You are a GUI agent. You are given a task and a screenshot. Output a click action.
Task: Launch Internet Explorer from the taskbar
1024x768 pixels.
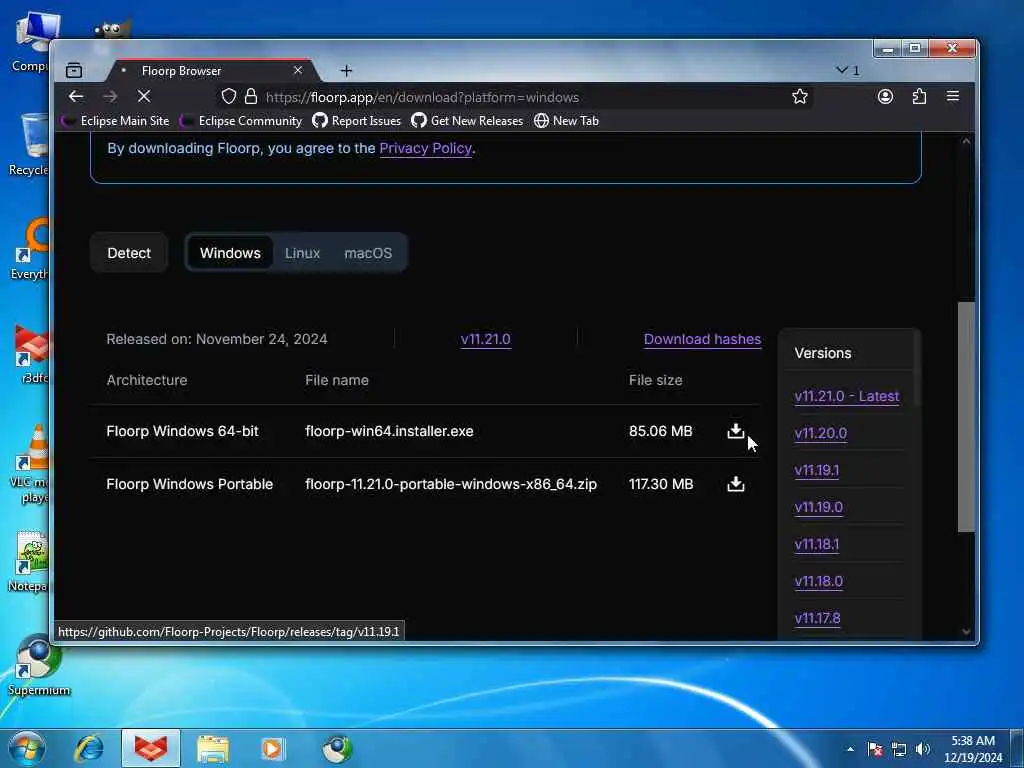pyautogui.click(x=89, y=748)
